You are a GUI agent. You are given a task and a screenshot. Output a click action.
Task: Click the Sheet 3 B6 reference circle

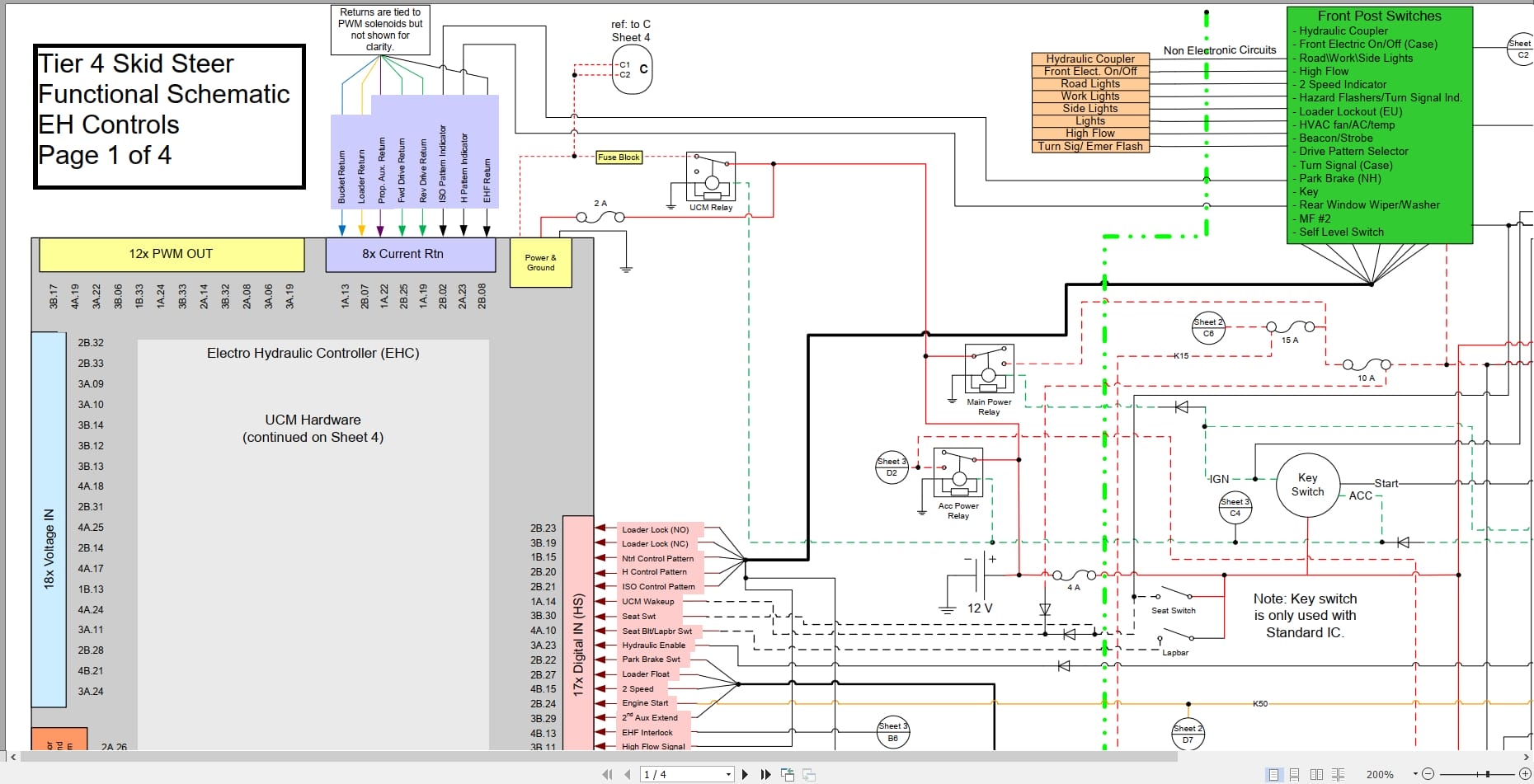coord(892,732)
